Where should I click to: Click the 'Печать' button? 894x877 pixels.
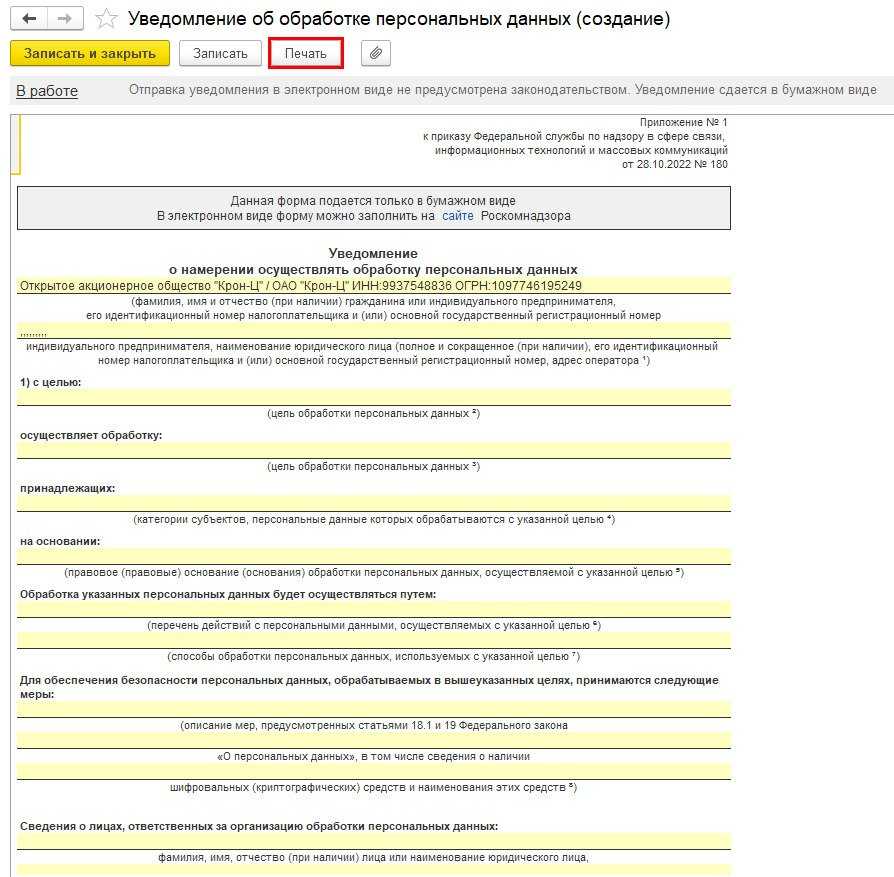tap(305, 53)
